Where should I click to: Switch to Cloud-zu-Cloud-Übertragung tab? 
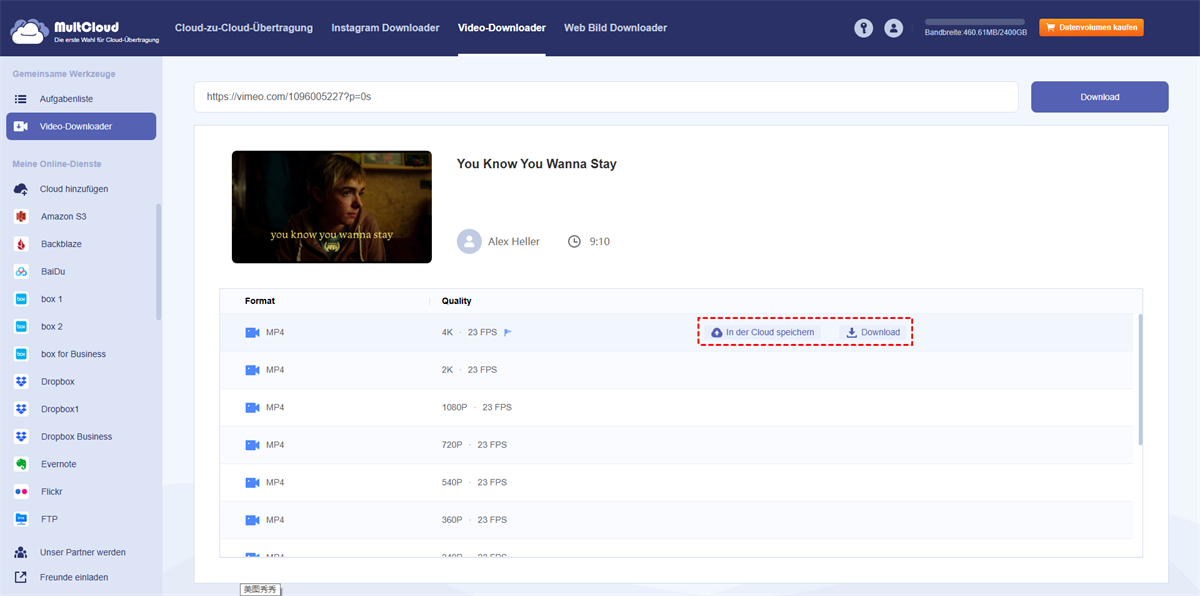coord(243,28)
